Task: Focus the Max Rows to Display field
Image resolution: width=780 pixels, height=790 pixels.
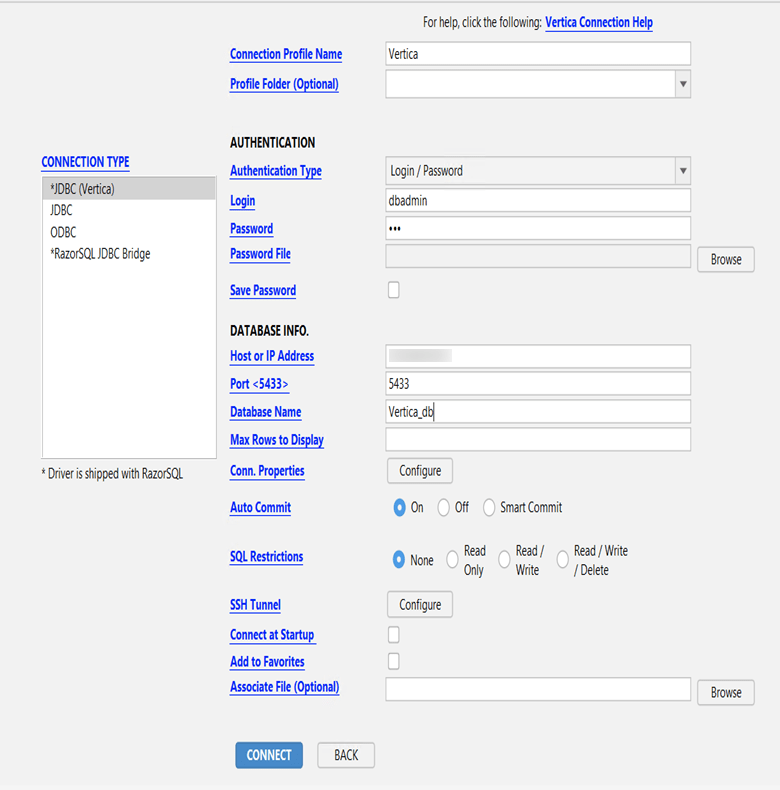Action: [x=538, y=440]
